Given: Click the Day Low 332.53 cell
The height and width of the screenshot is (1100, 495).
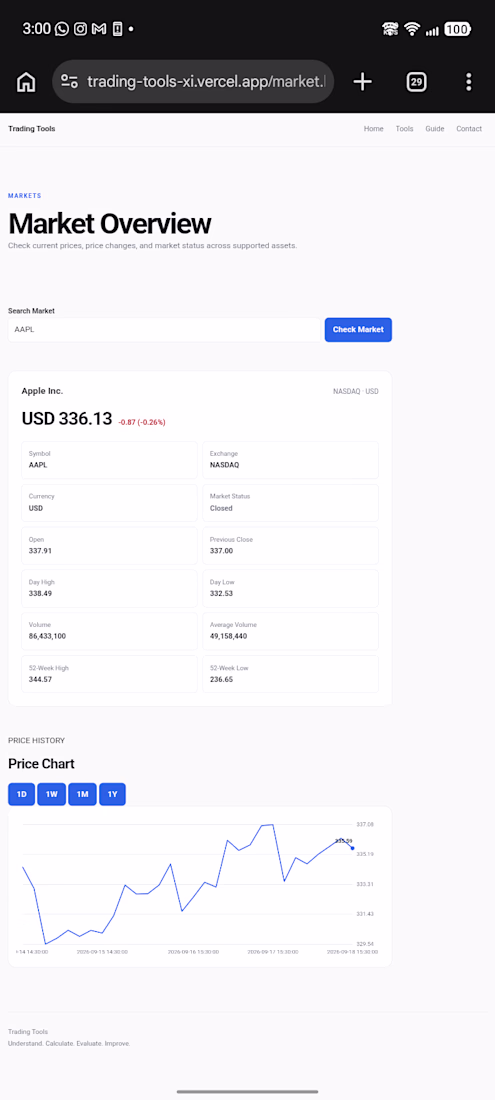Looking at the screenshot, I should [x=290, y=588].
